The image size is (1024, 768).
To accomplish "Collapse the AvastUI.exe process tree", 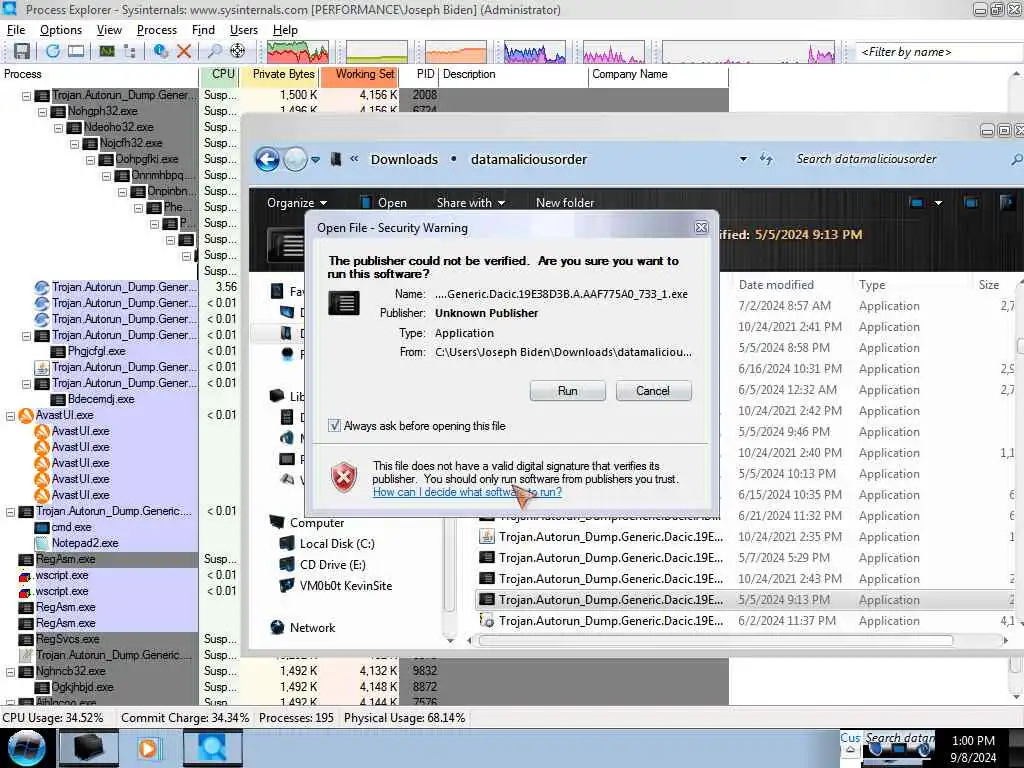I will coord(10,415).
